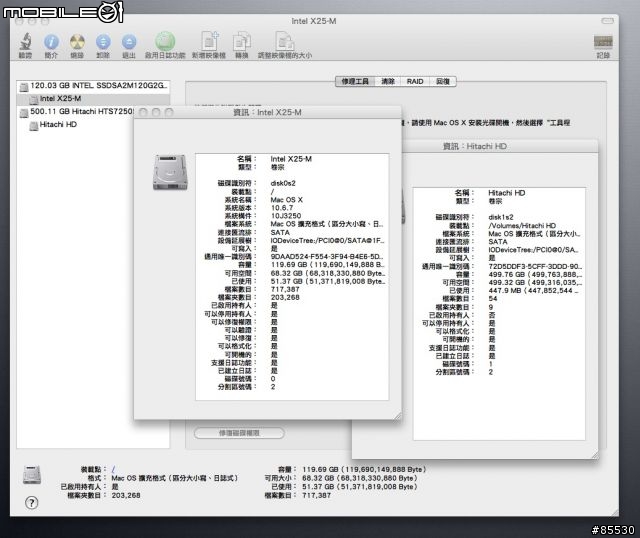This screenshot has width=640, height=538.
Task: Click the Intel X25-M info window resize corner
Action: tap(397, 415)
